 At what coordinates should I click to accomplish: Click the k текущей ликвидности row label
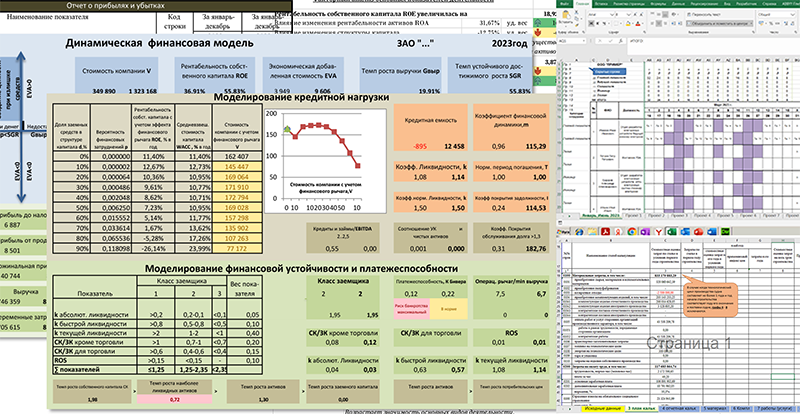tap(85, 333)
